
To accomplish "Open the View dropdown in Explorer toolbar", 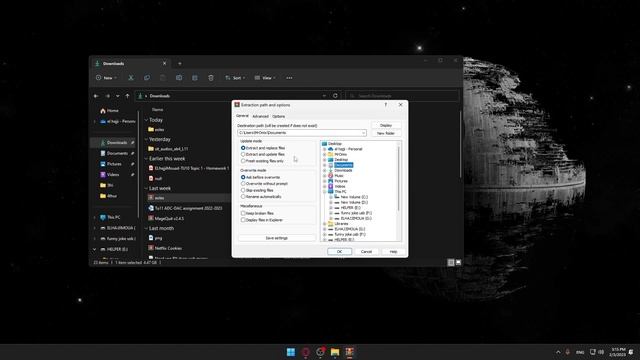I will pyautogui.click(x=265, y=78).
